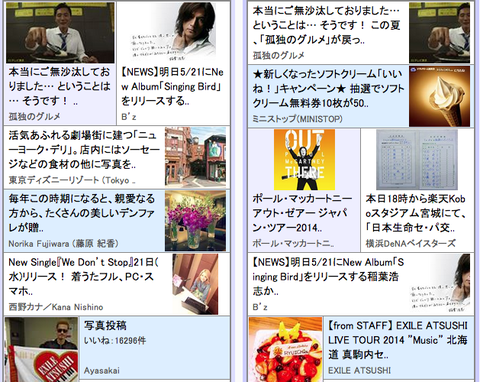This screenshot has height=382, width=480.
Task: Open 西野カナ/Kana Nishino page name
Action: [x=56, y=307]
